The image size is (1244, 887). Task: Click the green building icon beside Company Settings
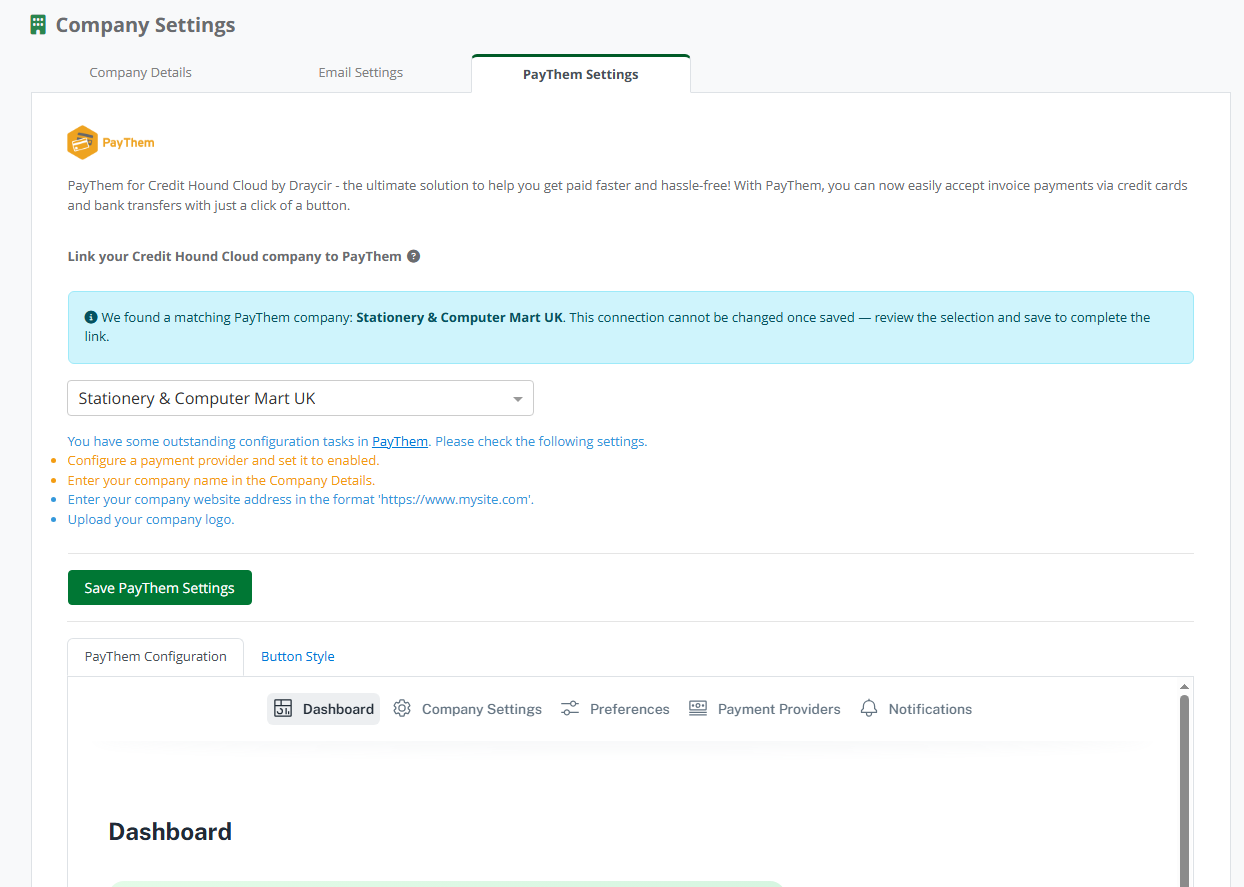click(39, 25)
